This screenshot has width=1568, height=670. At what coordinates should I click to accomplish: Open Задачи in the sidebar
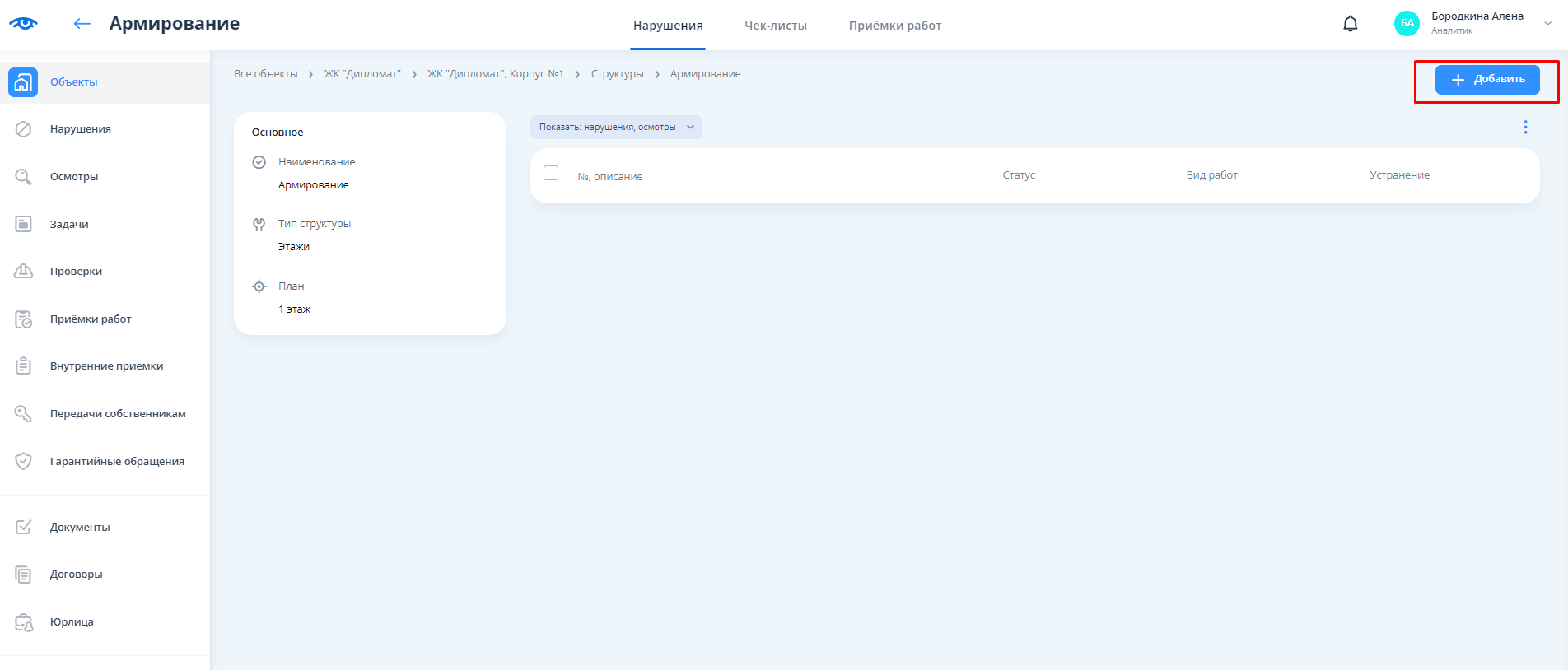69,224
